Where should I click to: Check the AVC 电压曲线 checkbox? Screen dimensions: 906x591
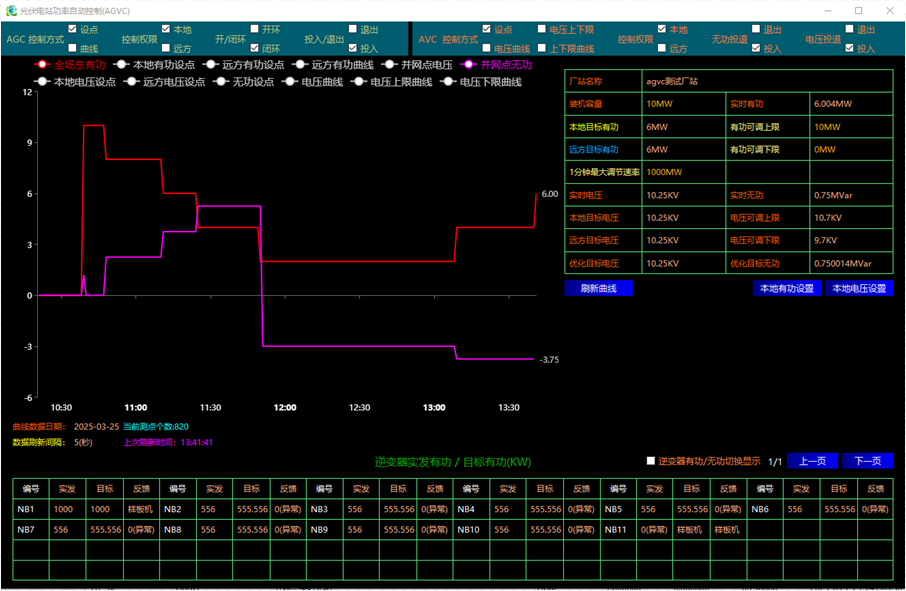point(486,48)
